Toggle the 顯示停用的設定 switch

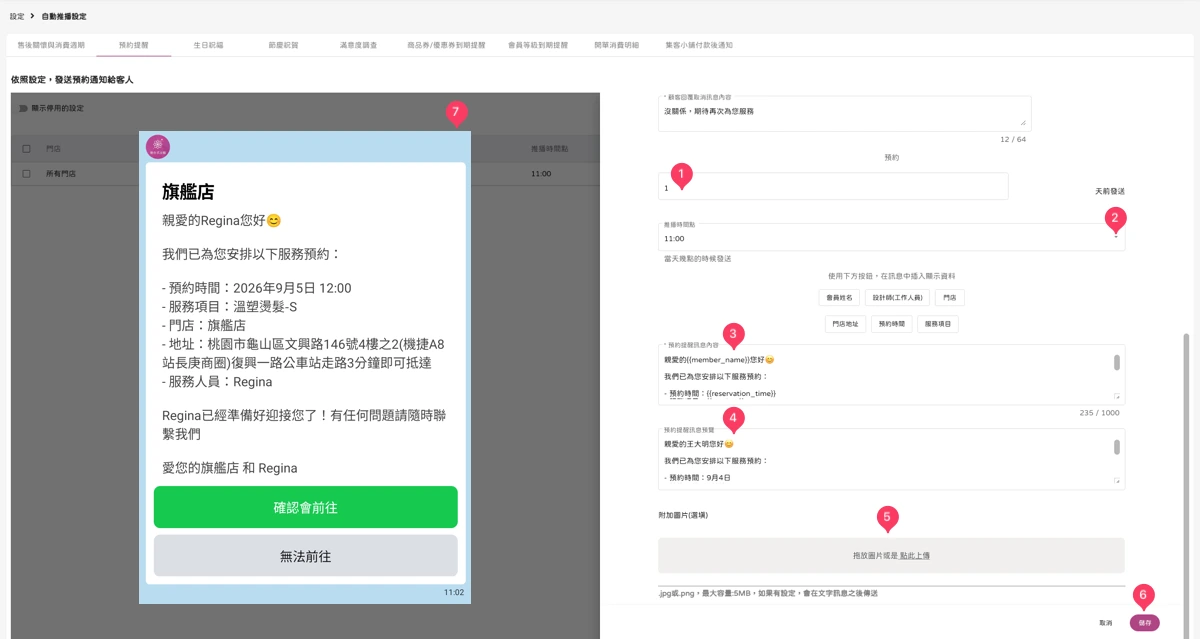[23, 108]
